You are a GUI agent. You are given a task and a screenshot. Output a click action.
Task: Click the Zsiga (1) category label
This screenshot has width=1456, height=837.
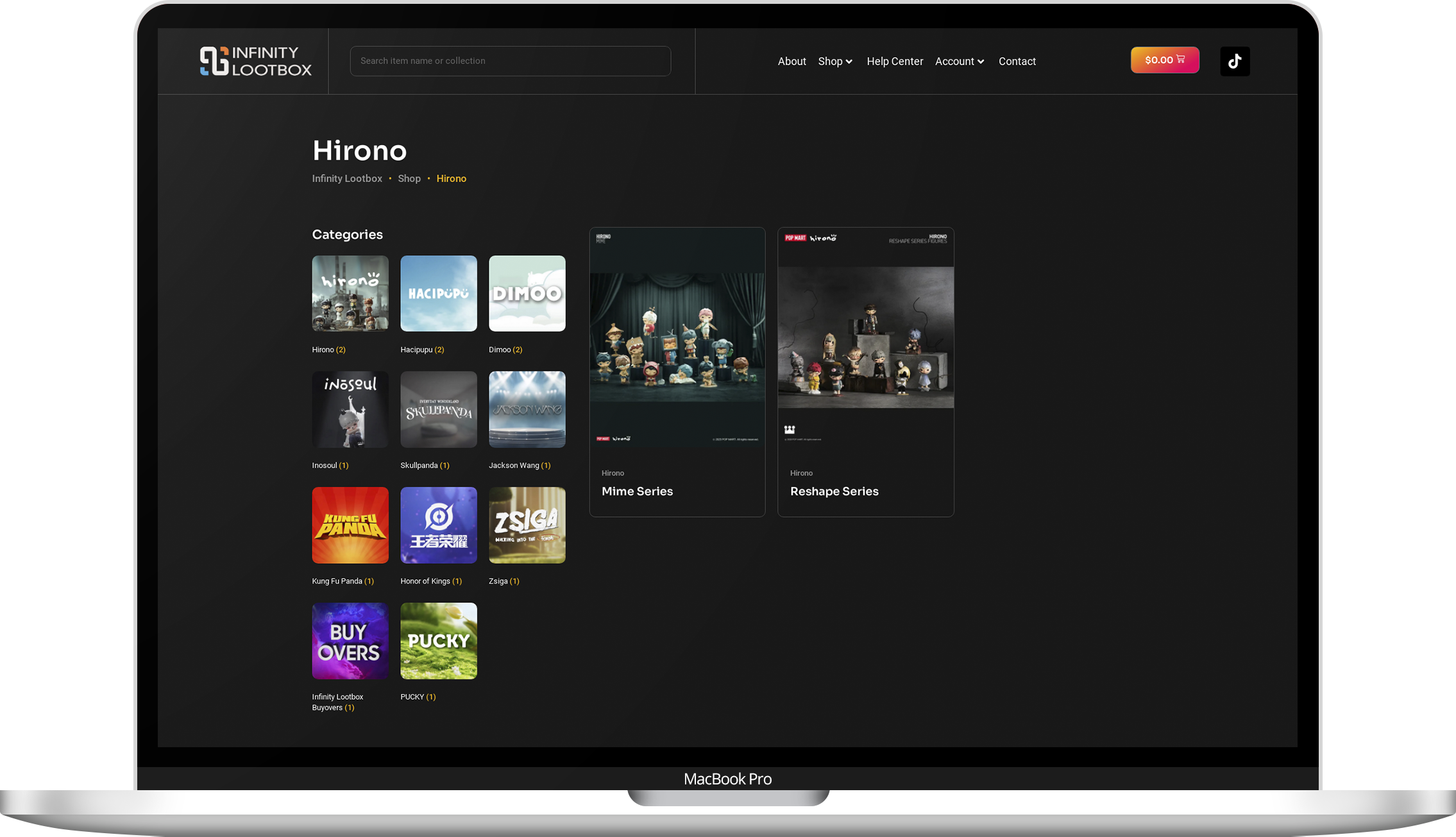pyautogui.click(x=504, y=581)
